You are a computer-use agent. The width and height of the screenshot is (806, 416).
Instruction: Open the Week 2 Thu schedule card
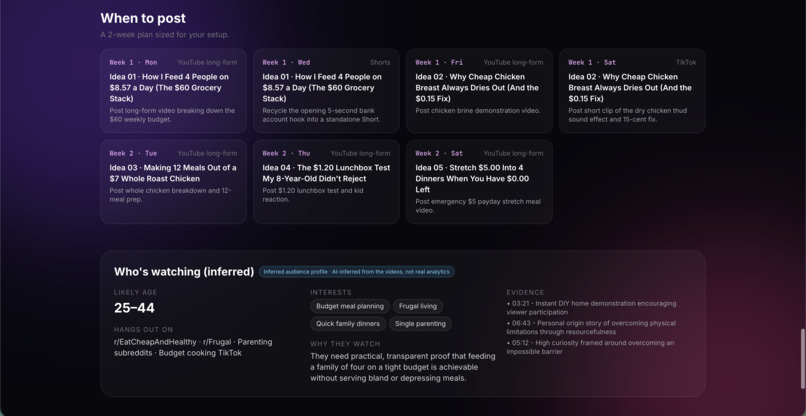tap(326, 182)
